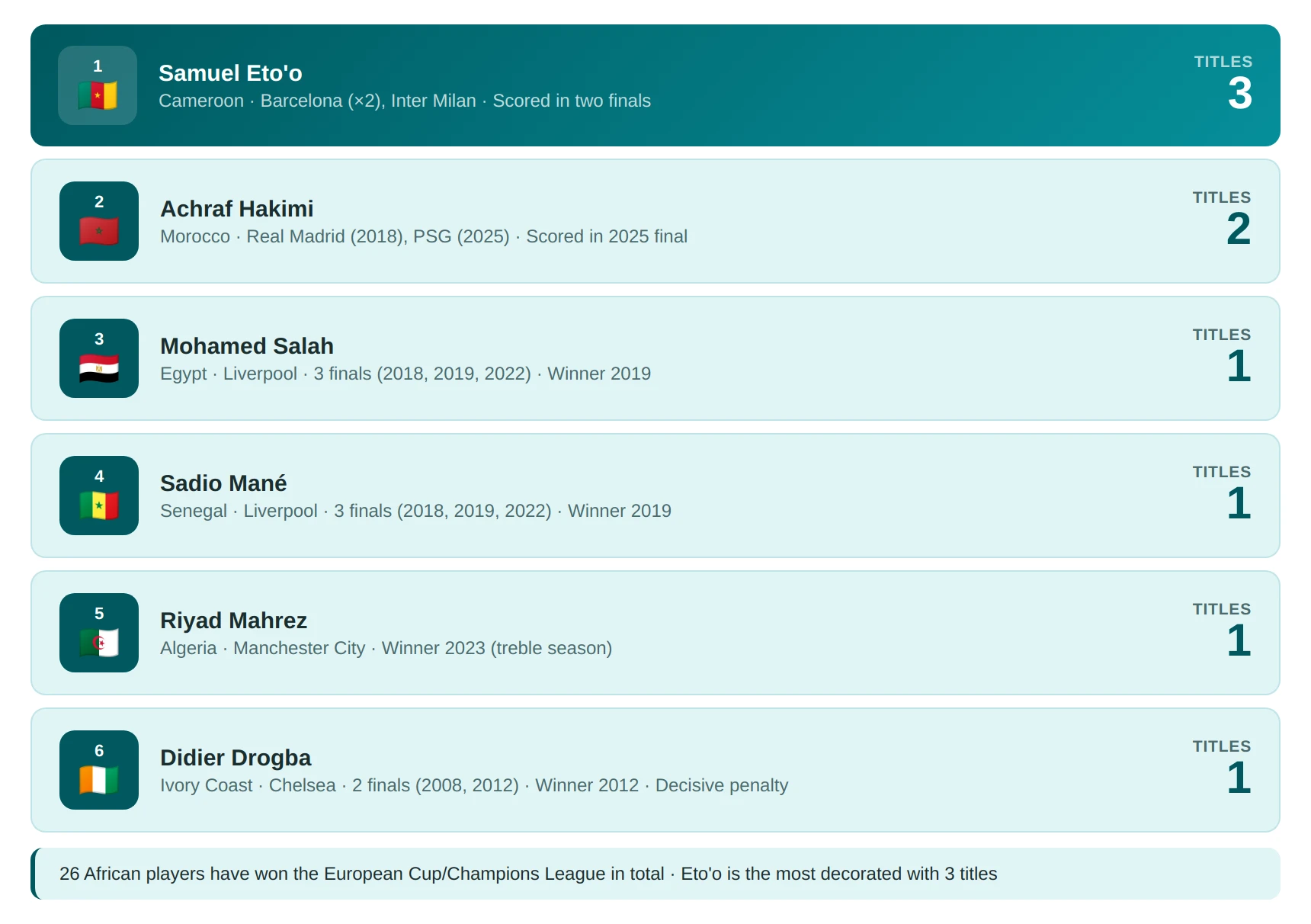Select Eto'o's Cameroon and Barcelona detail line
1311x924 pixels.
tap(405, 101)
